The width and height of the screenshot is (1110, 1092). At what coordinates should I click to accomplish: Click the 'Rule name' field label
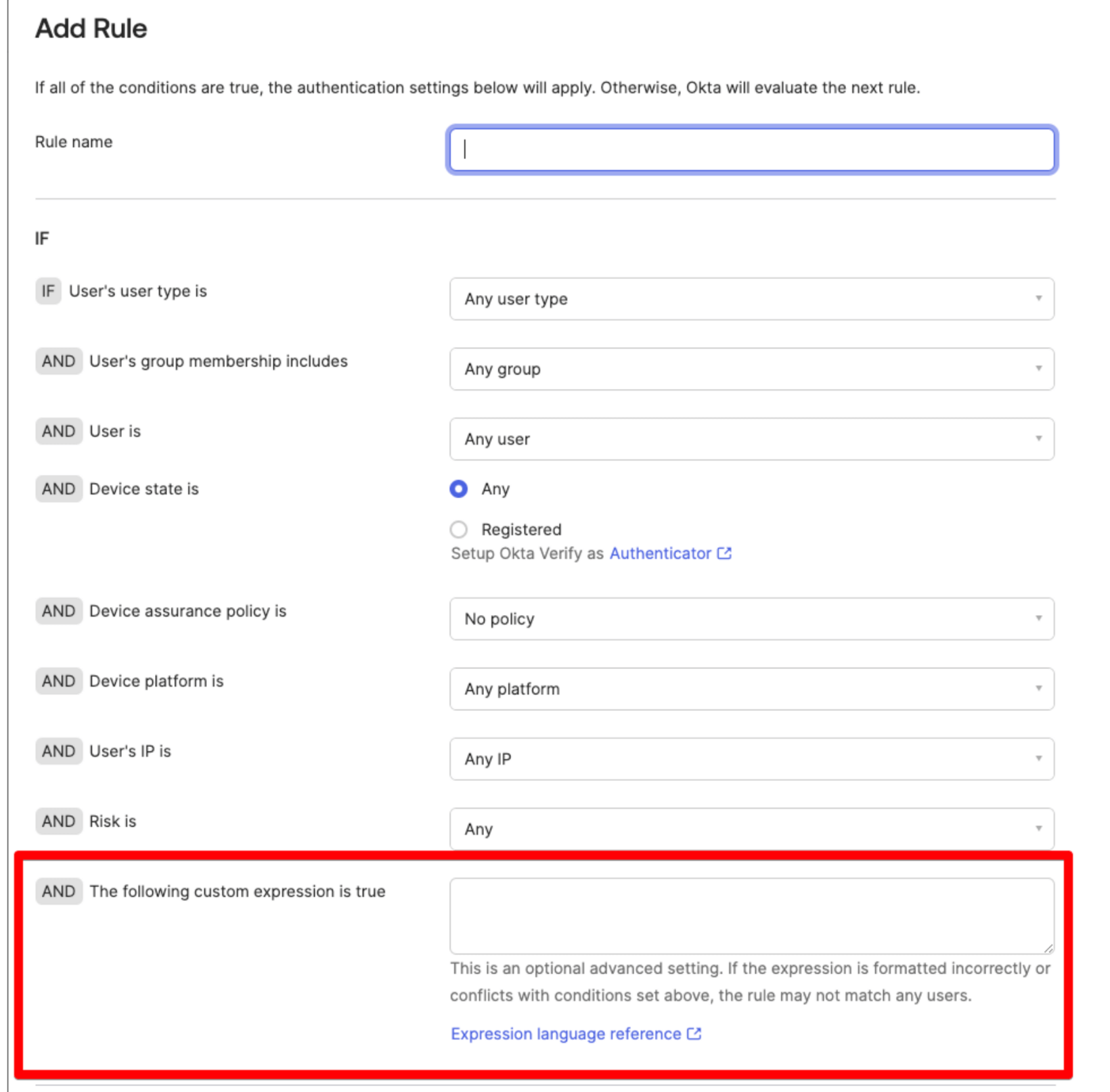(x=74, y=142)
